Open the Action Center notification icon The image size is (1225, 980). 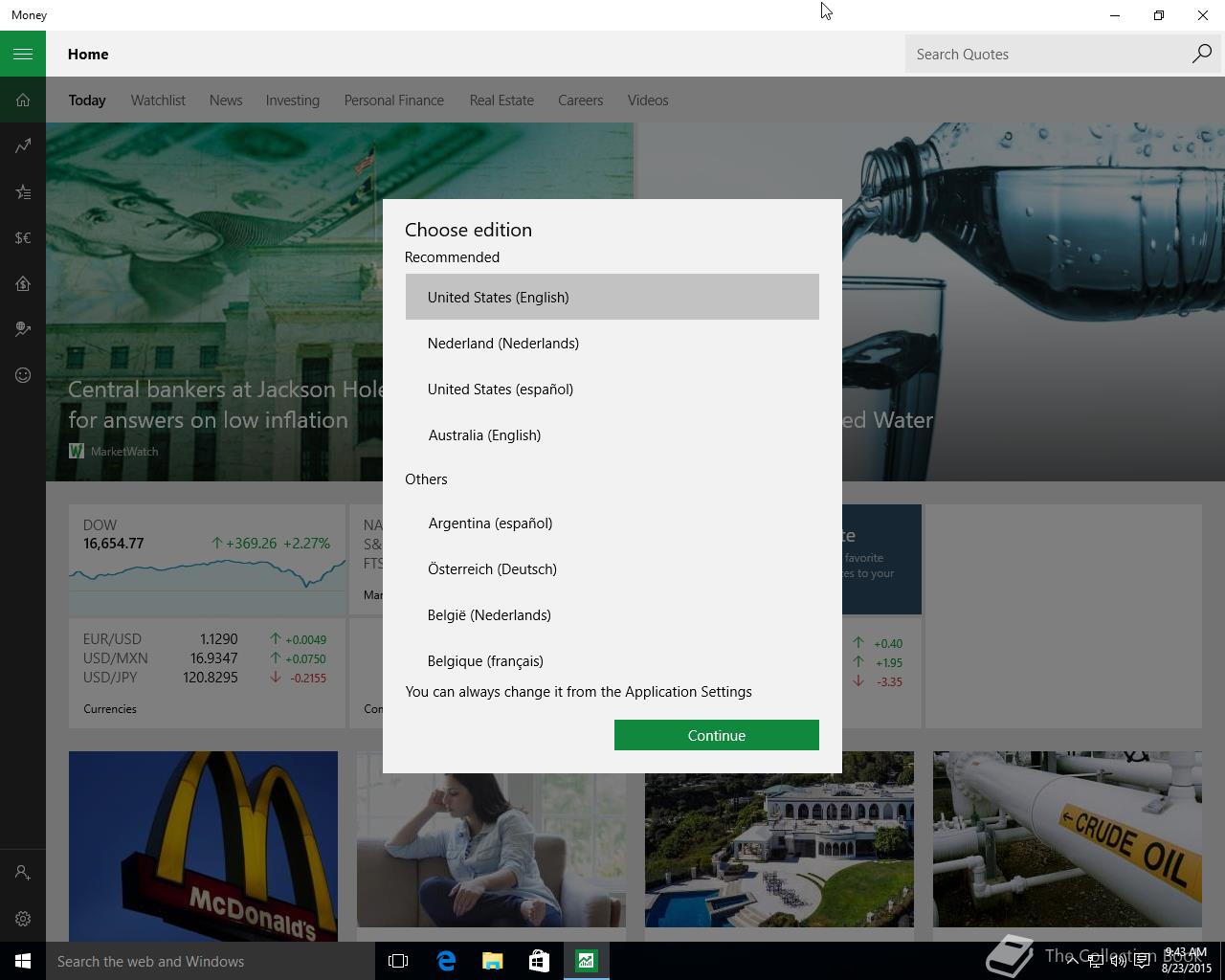1142,962
